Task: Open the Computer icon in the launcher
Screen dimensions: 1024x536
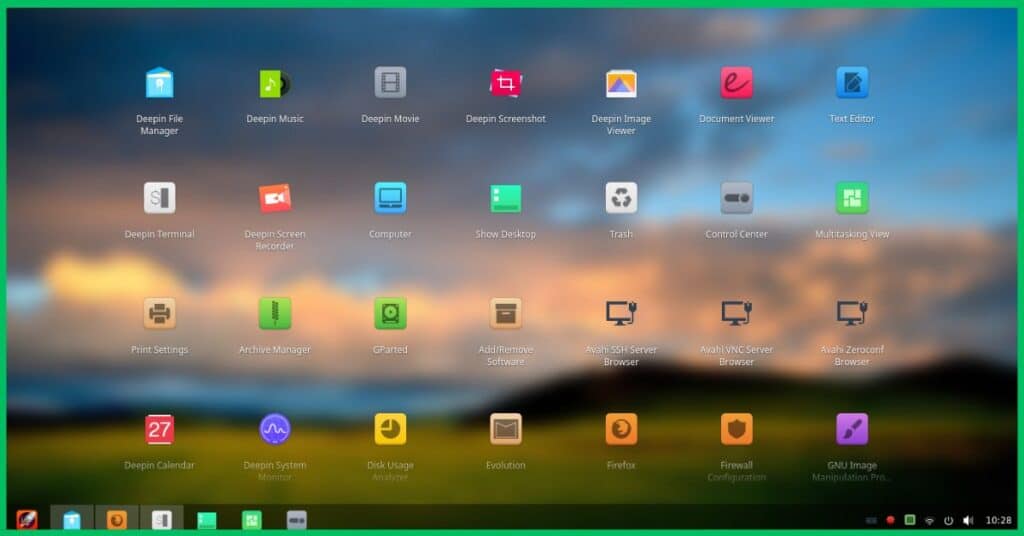Action: [391, 198]
